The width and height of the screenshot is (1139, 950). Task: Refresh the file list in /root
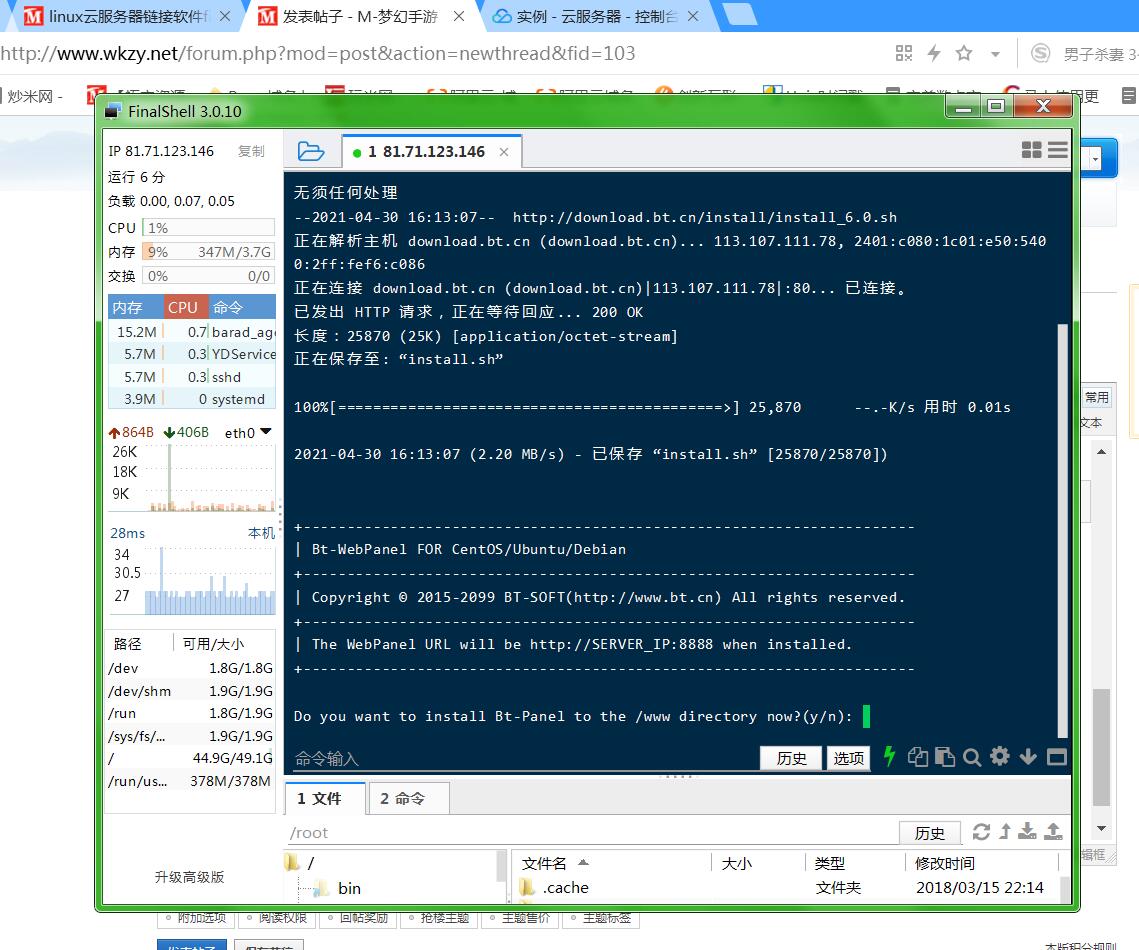click(x=981, y=831)
